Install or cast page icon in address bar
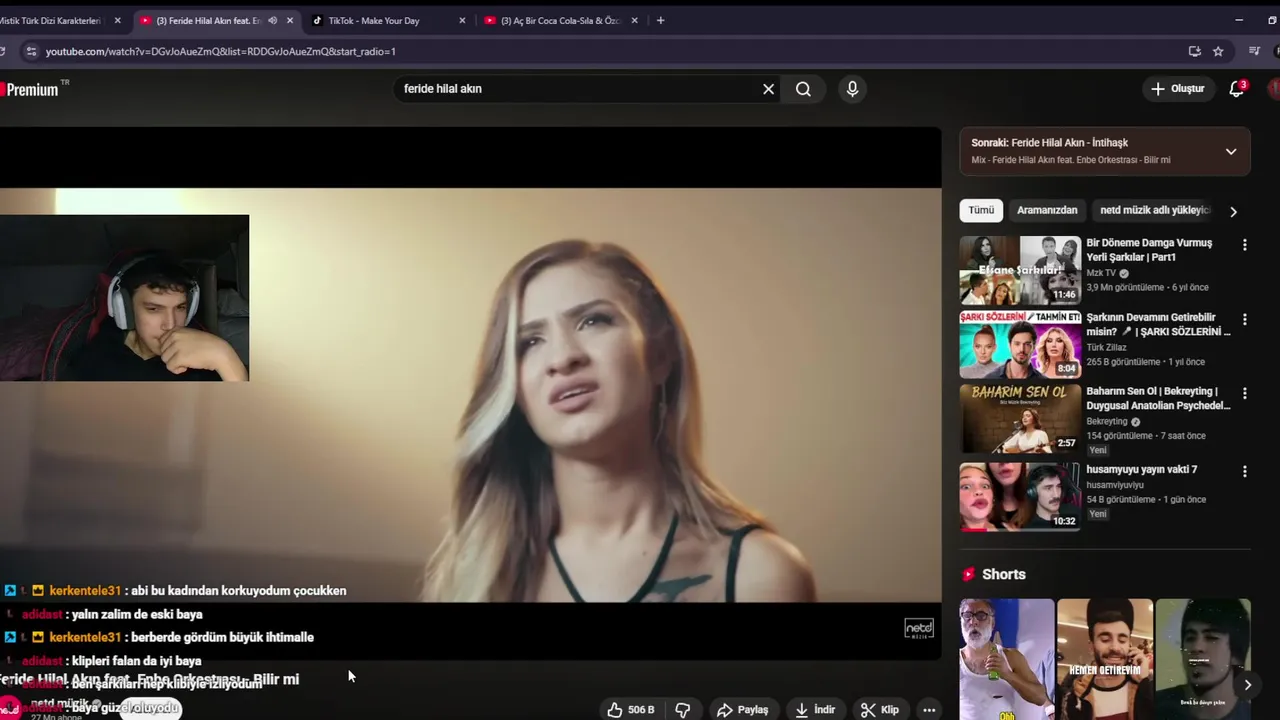Viewport: 1280px width, 720px height. [1194, 51]
